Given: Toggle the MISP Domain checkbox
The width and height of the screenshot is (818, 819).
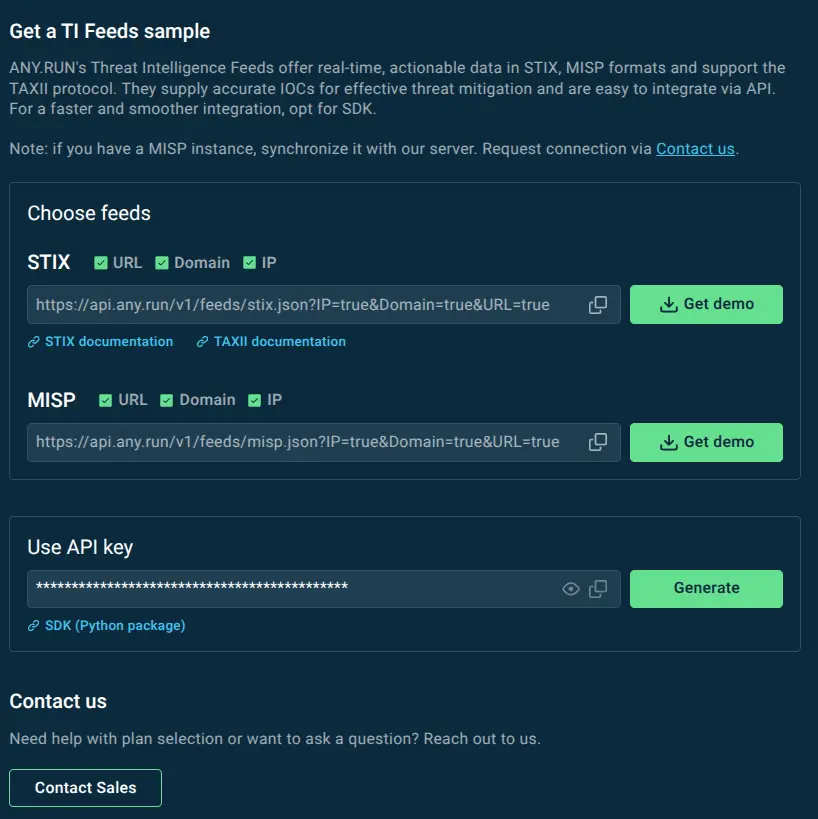Looking at the screenshot, I should coord(167,400).
